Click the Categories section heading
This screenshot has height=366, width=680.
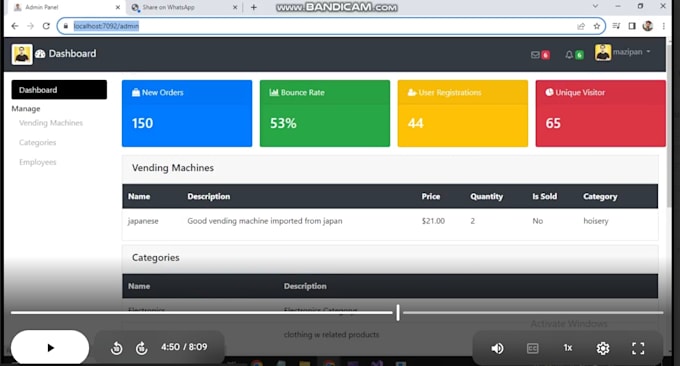tap(156, 258)
